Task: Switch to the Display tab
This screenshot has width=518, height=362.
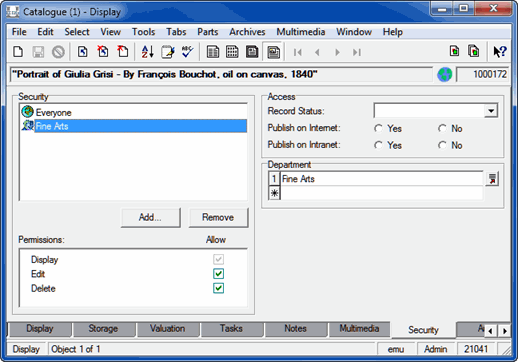Action: [x=40, y=329]
